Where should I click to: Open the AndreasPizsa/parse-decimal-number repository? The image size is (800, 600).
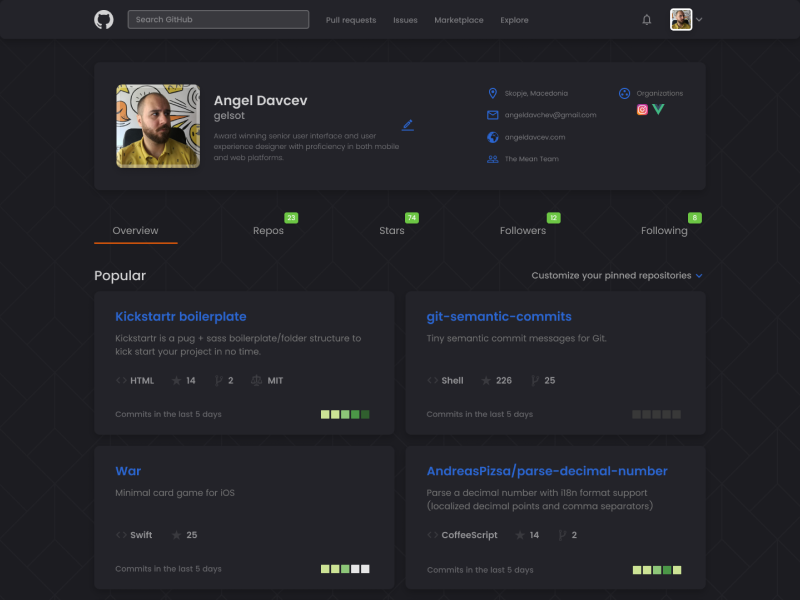click(550, 470)
